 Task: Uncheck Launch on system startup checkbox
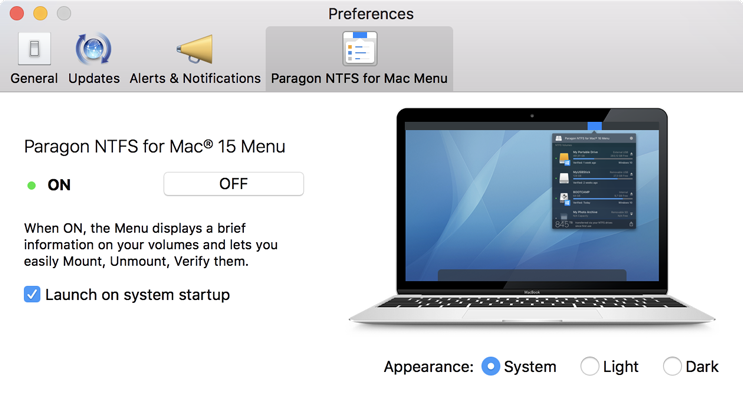pos(32,294)
